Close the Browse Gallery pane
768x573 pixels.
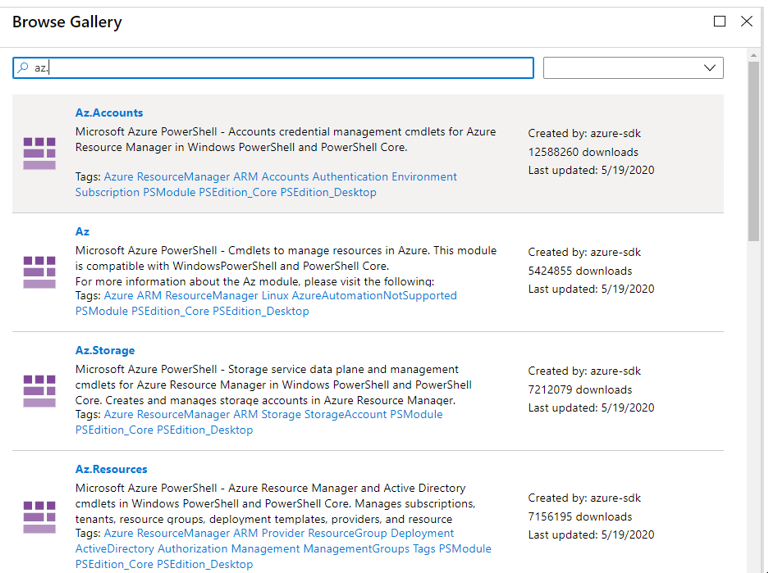pyautogui.click(x=746, y=21)
